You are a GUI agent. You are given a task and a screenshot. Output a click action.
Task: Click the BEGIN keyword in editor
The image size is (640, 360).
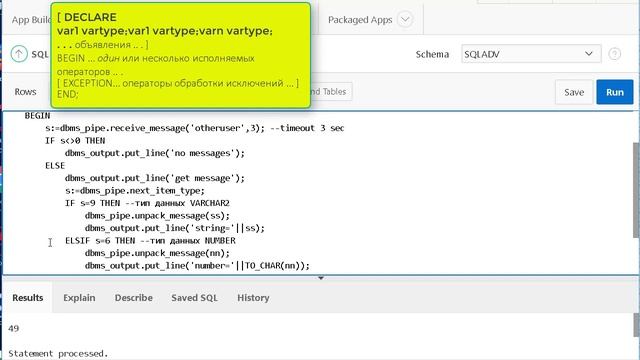click(x=37, y=116)
